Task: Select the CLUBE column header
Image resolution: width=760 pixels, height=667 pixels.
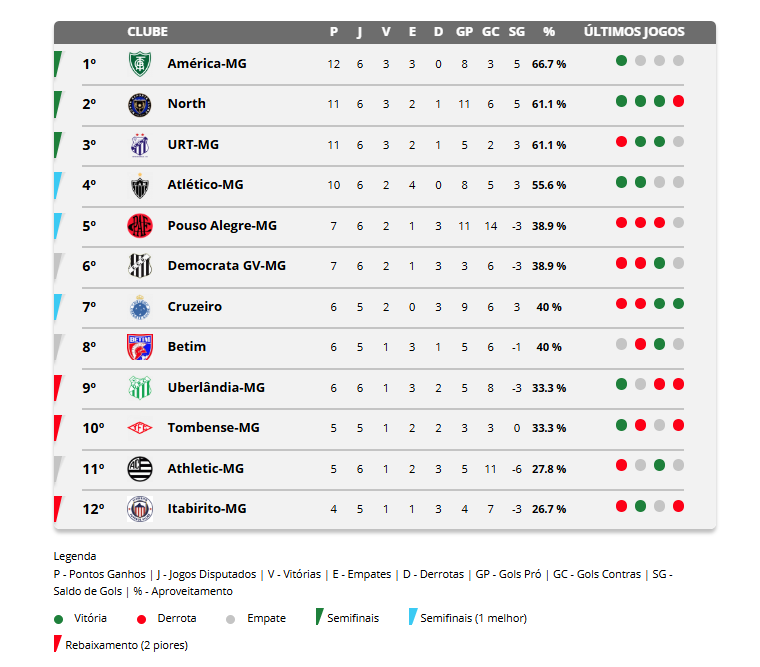Action: (x=148, y=32)
